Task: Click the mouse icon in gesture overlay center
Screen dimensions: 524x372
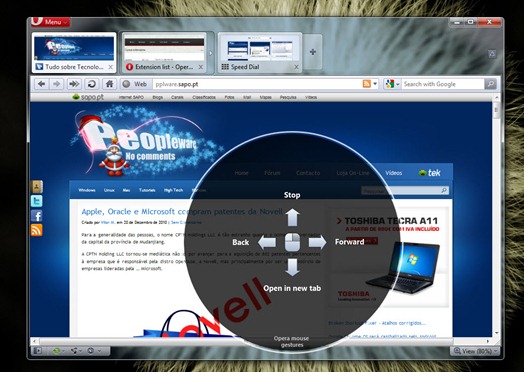Action: coord(292,242)
